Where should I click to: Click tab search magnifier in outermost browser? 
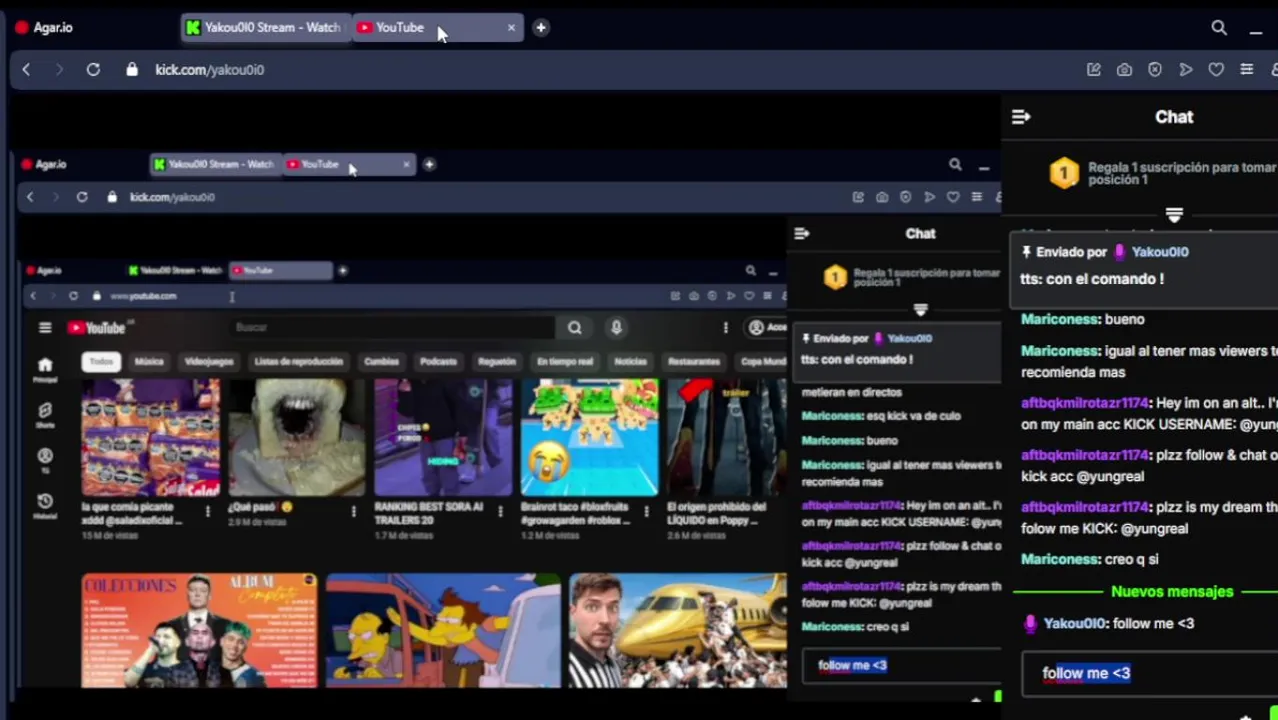pos(1219,28)
